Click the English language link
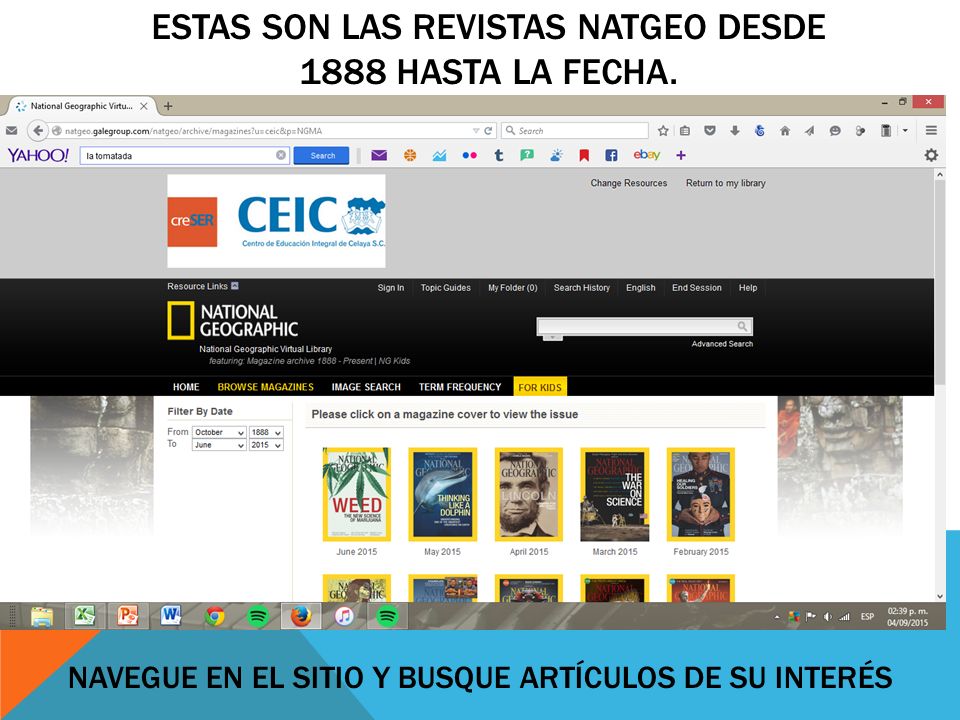 tap(640, 288)
